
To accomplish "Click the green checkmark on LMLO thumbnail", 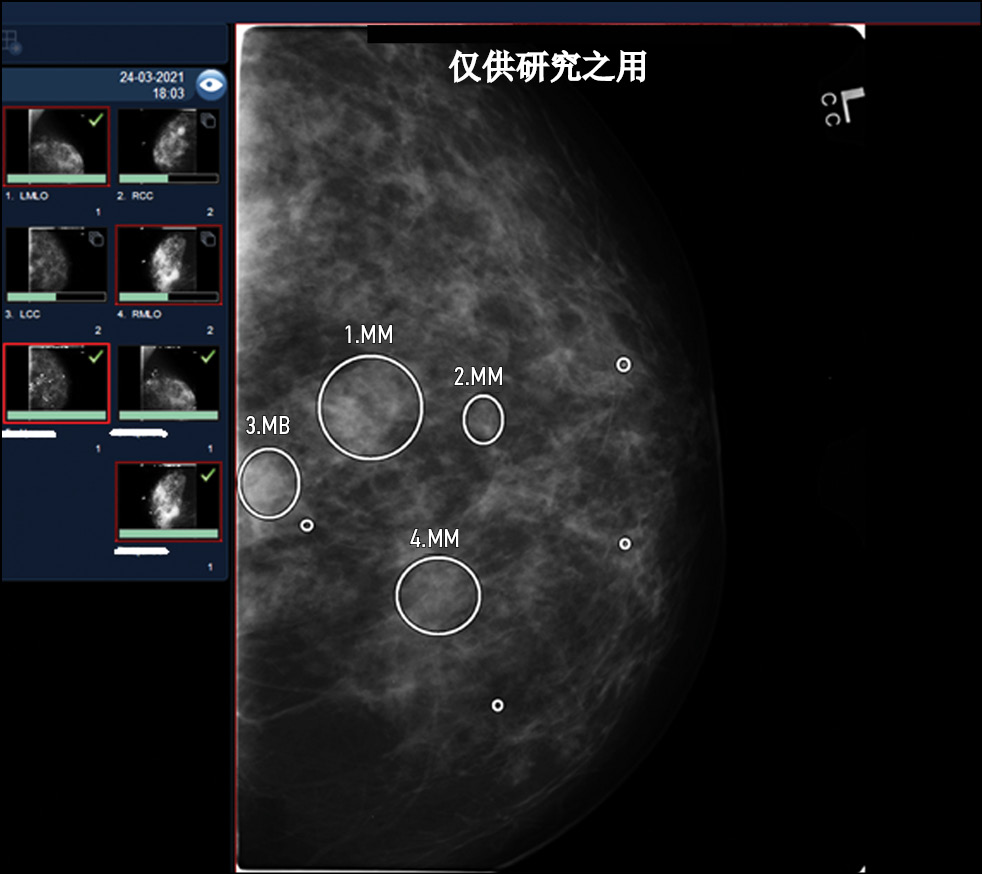I will [95, 120].
